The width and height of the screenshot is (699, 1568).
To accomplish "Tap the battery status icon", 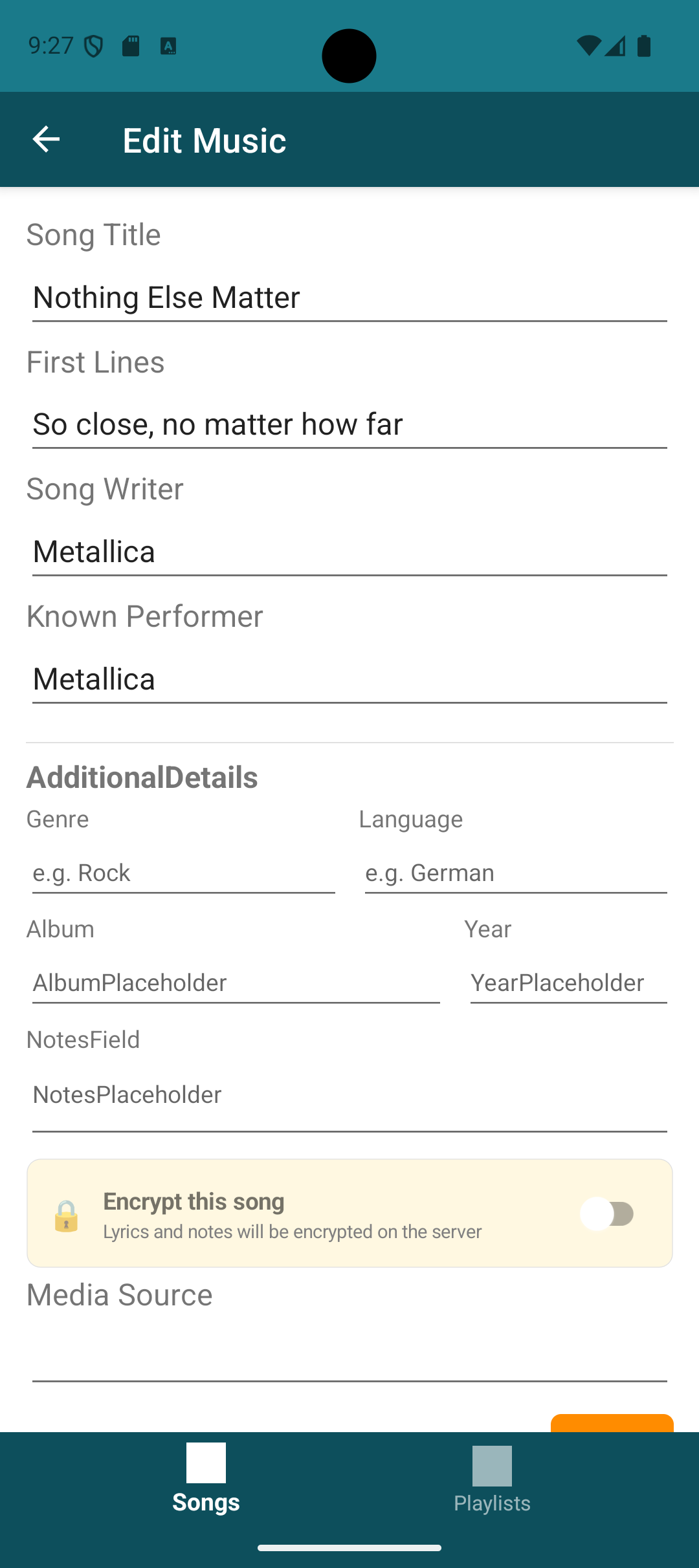I will 644,46.
